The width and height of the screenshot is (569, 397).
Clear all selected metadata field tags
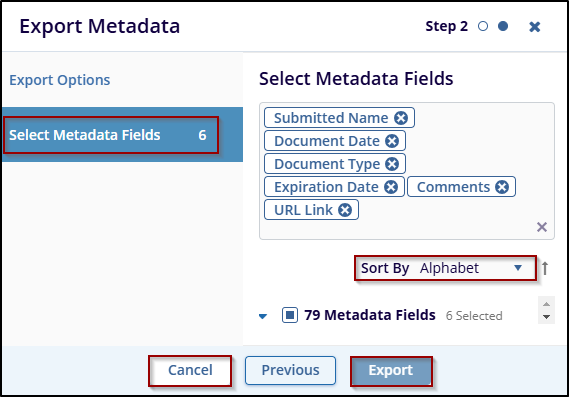(542, 227)
